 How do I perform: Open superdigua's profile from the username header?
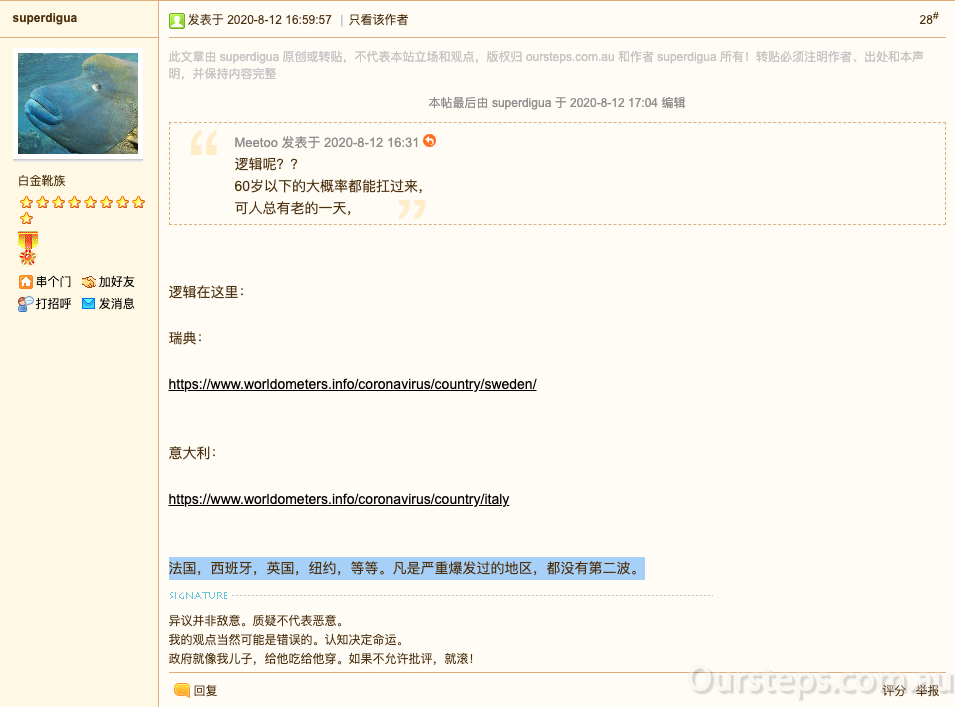(44, 18)
